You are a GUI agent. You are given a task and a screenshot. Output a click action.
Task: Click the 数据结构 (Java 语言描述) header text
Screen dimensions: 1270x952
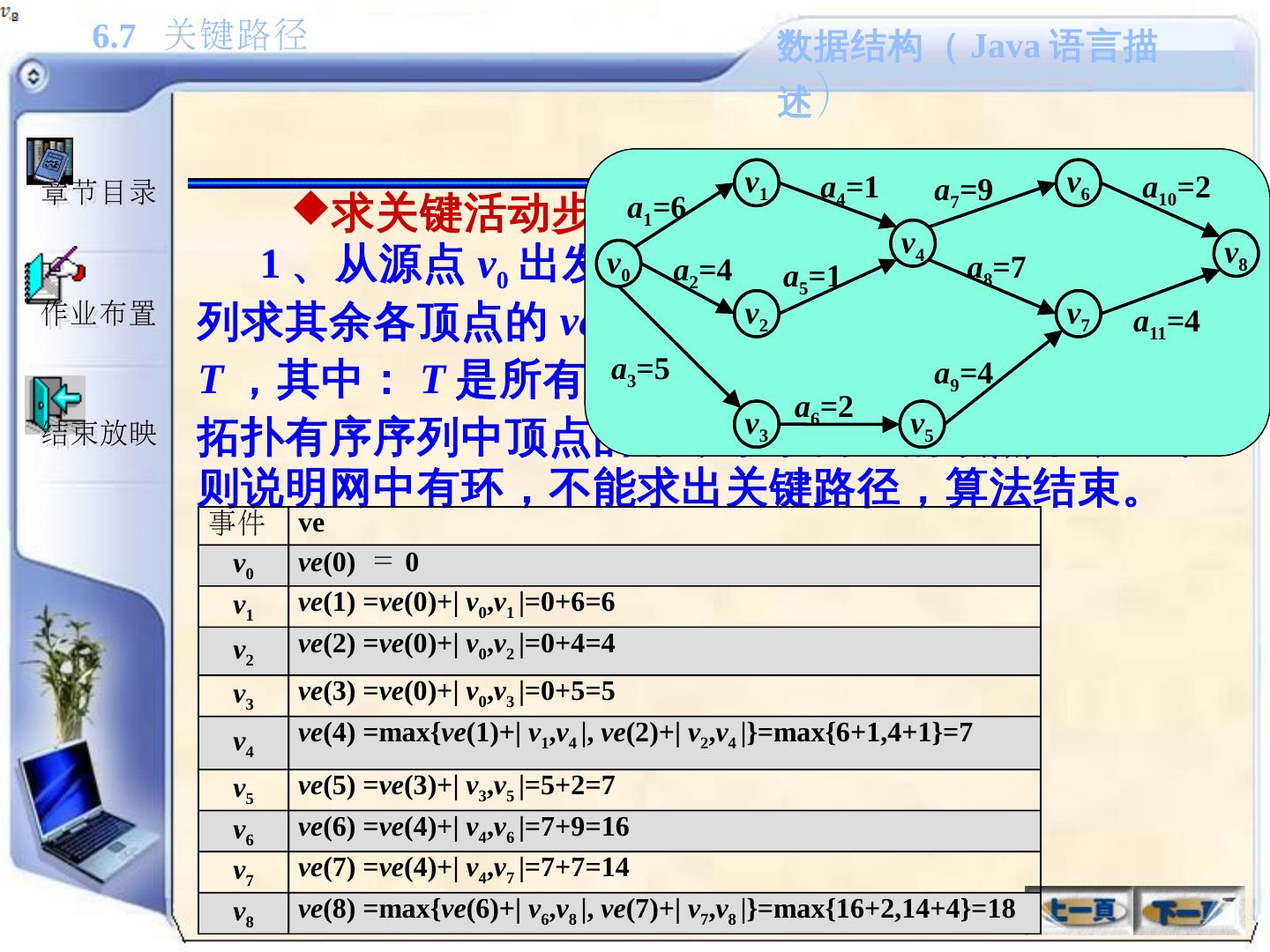967,72
